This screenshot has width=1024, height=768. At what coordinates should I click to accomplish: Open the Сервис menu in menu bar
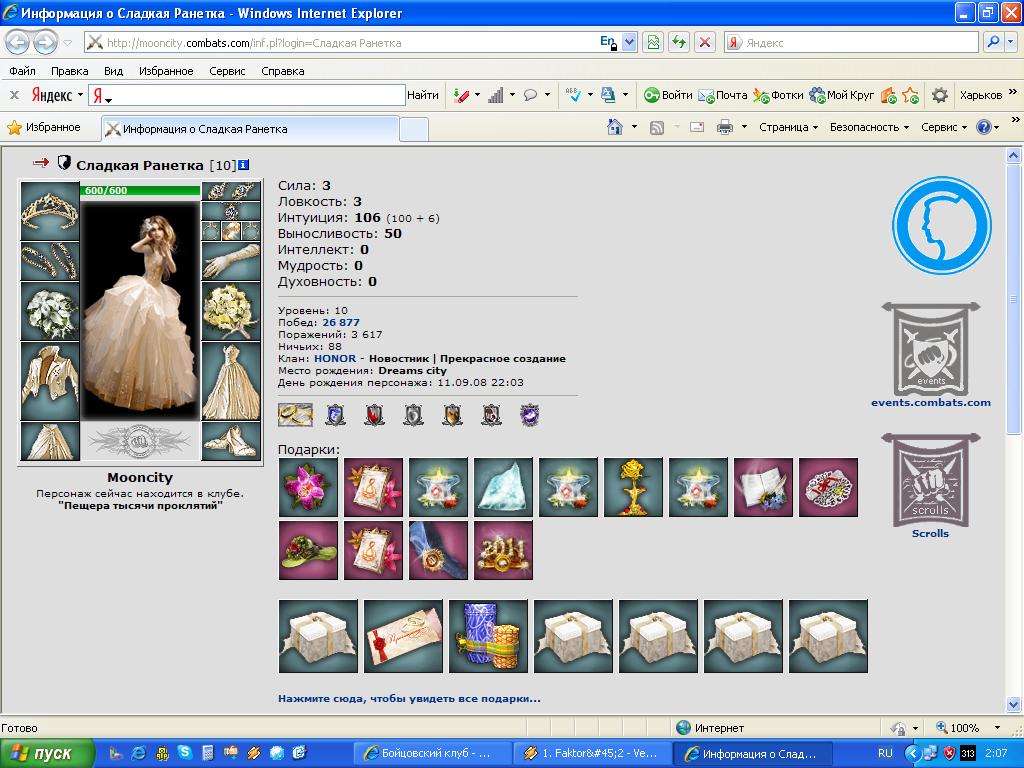(227, 71)
